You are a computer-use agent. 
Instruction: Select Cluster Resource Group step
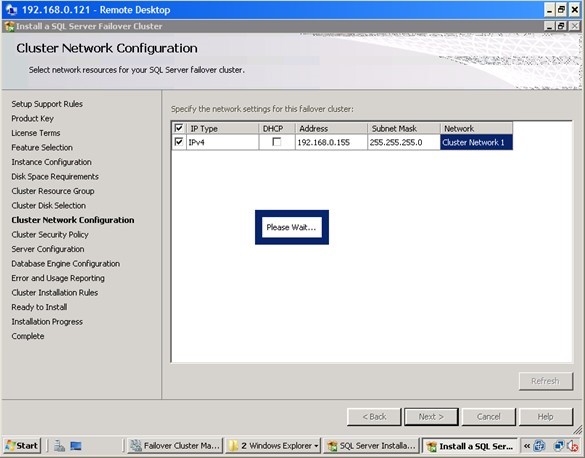pyautogui.click(x=53, y=191)
